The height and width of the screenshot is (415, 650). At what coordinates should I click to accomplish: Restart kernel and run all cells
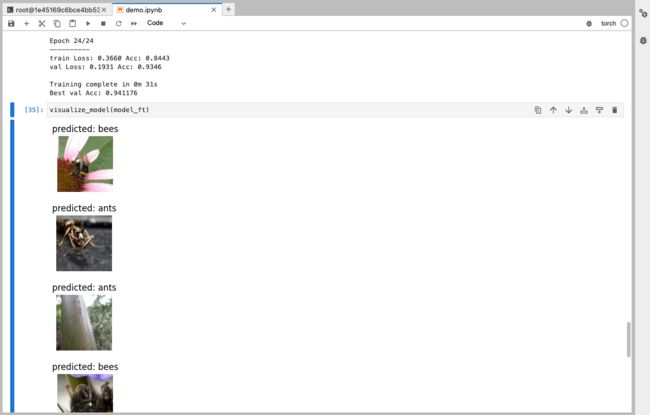[134, 24]
